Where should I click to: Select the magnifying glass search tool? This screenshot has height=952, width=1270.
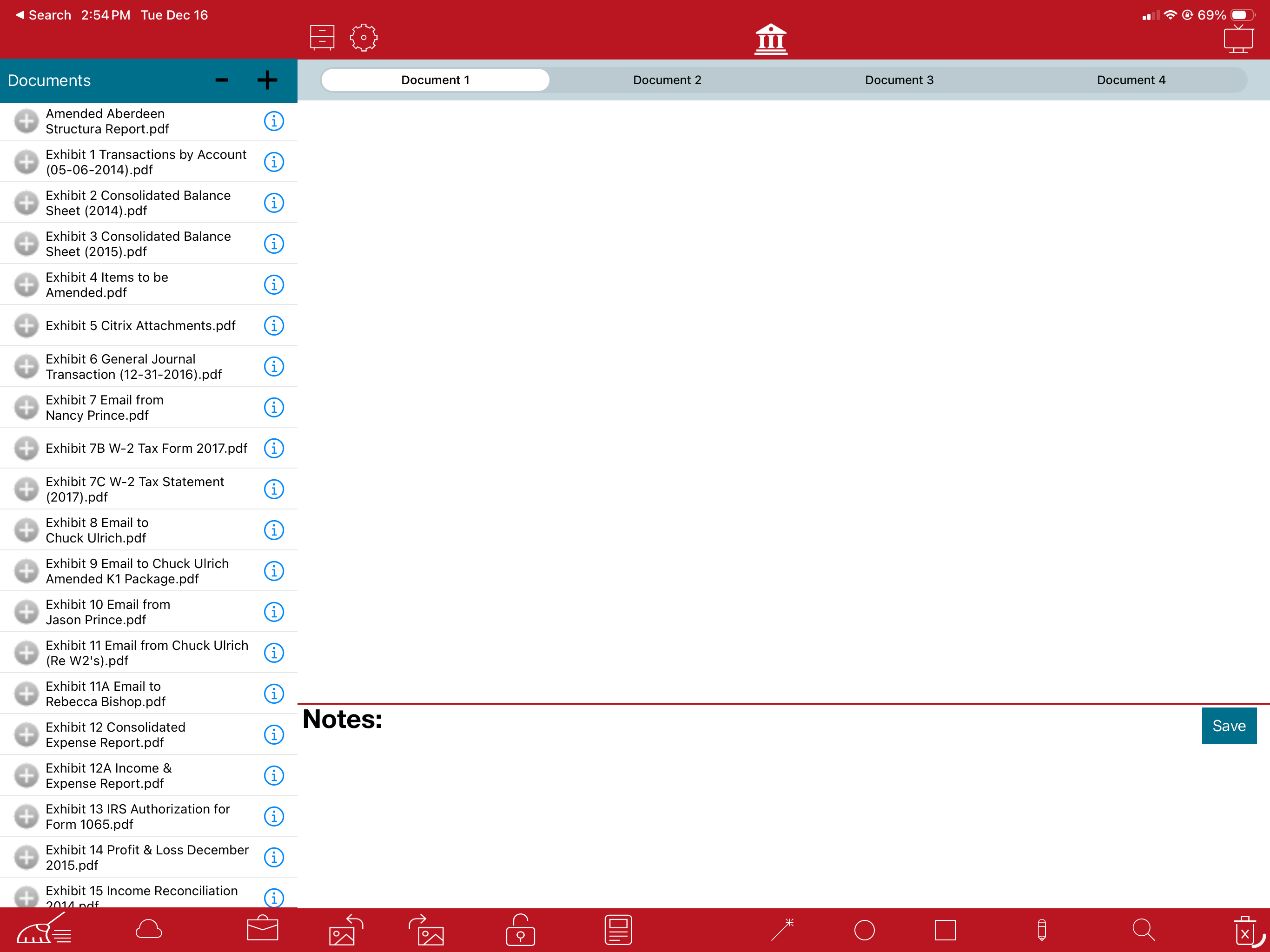tap(1143, 930)
